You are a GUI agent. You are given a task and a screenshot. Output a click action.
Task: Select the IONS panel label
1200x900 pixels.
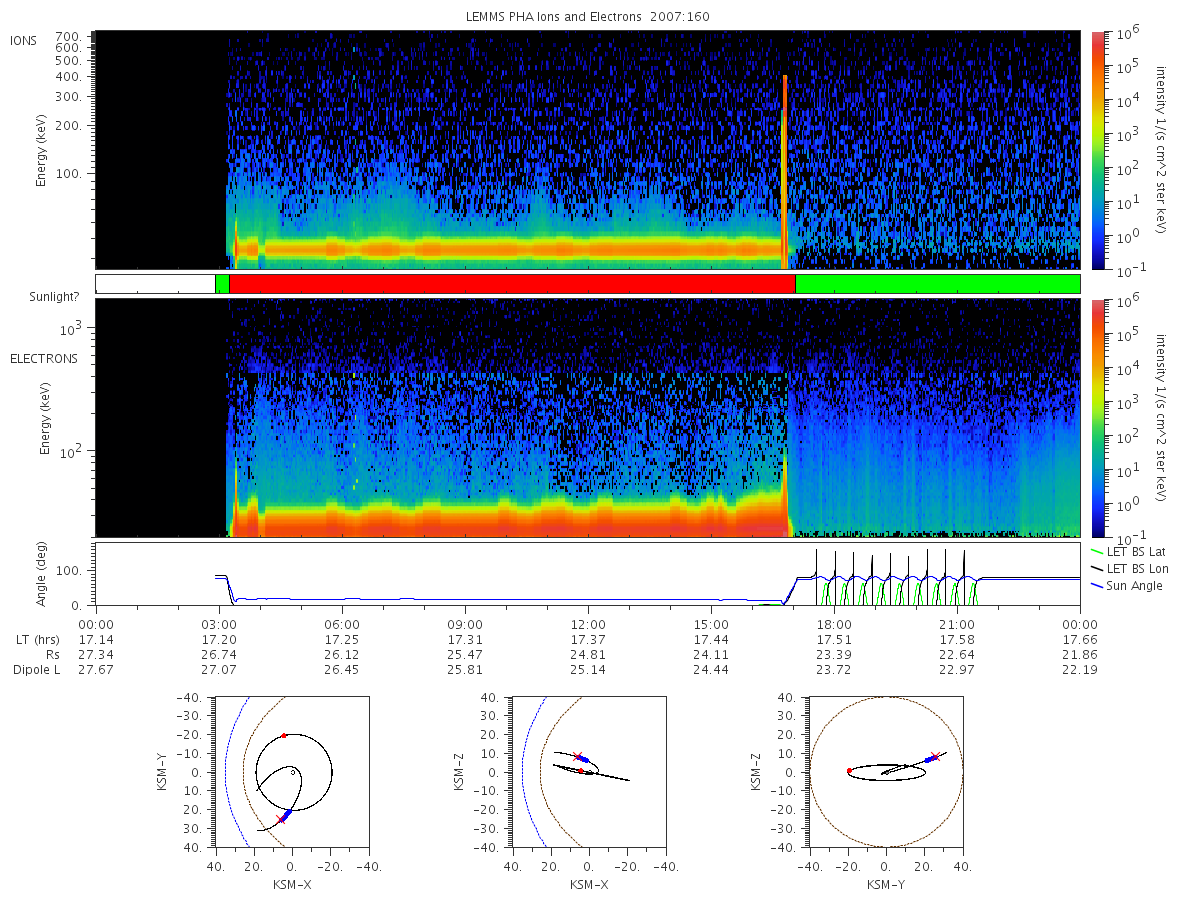(x=24, y=41)
